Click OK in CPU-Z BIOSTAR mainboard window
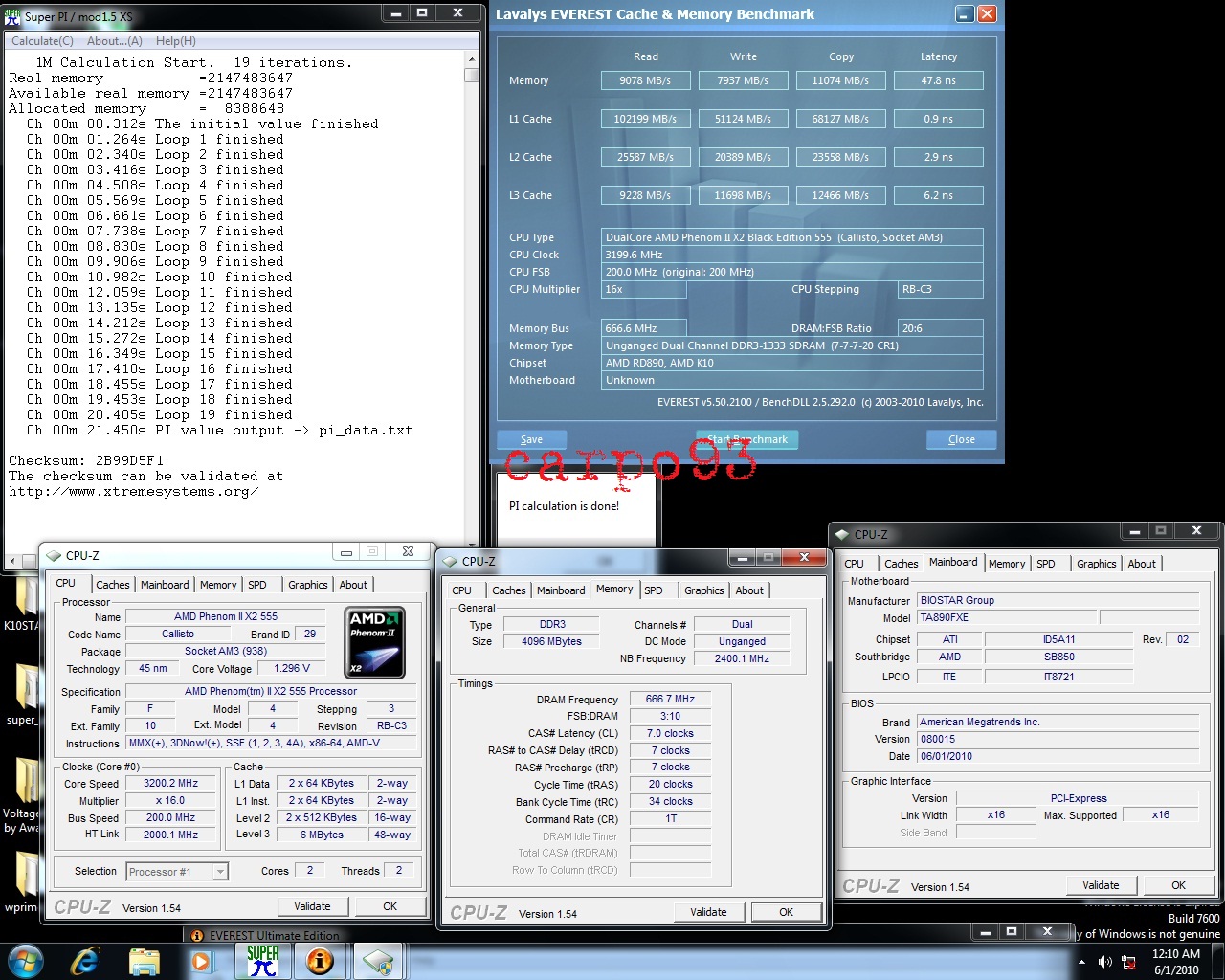The image size is (1225, 980). click(x=1178, y=885)
